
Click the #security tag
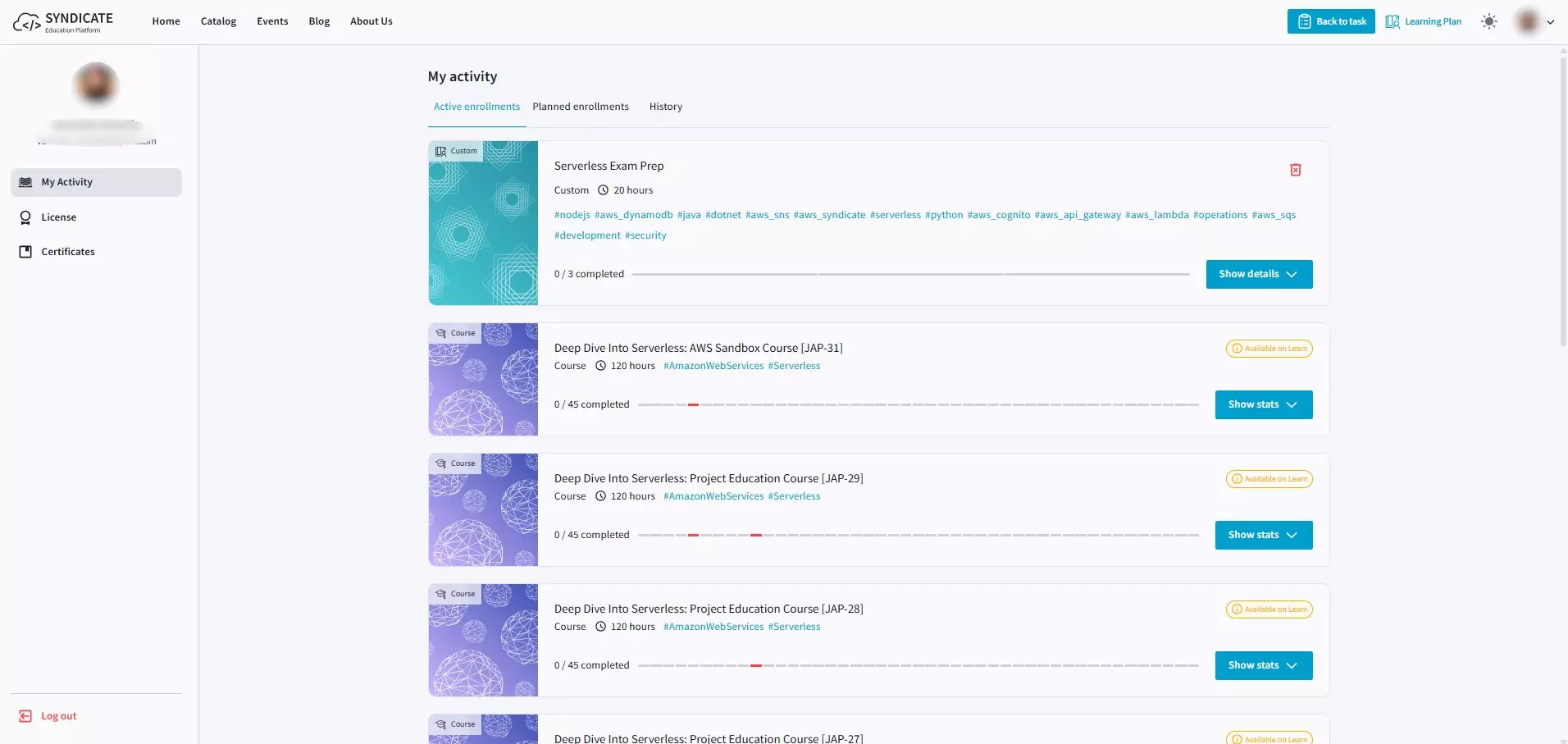[x=645, y=235]
